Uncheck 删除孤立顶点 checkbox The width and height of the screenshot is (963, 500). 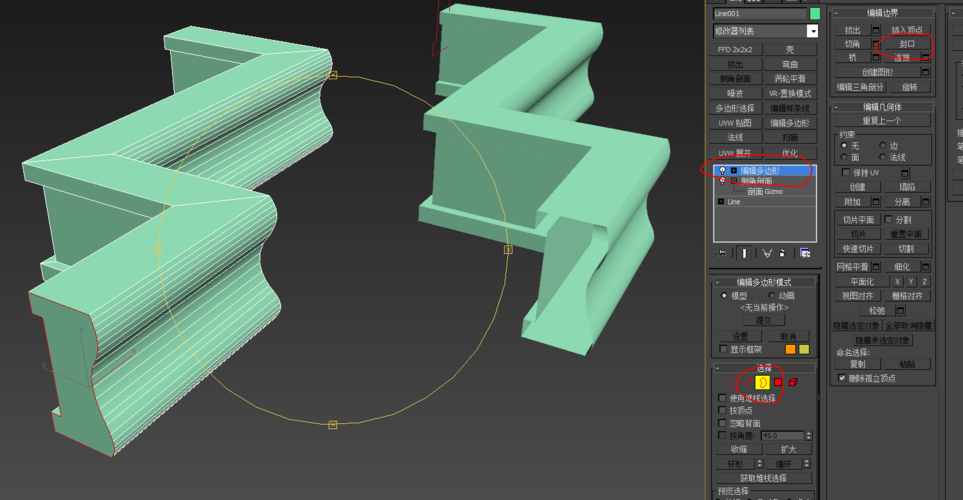841,378
